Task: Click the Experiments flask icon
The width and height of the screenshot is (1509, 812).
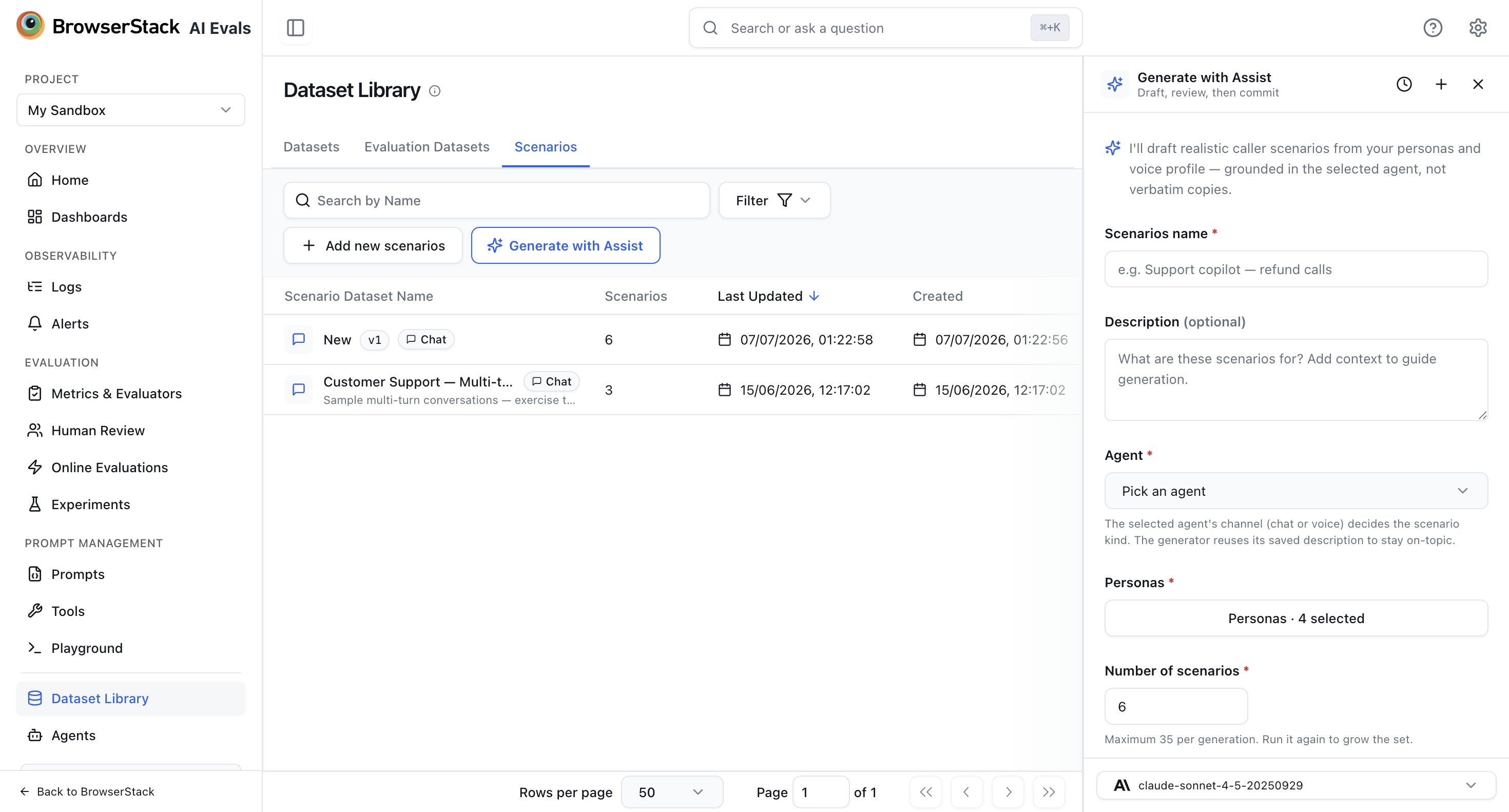Action: pos(35,504)
